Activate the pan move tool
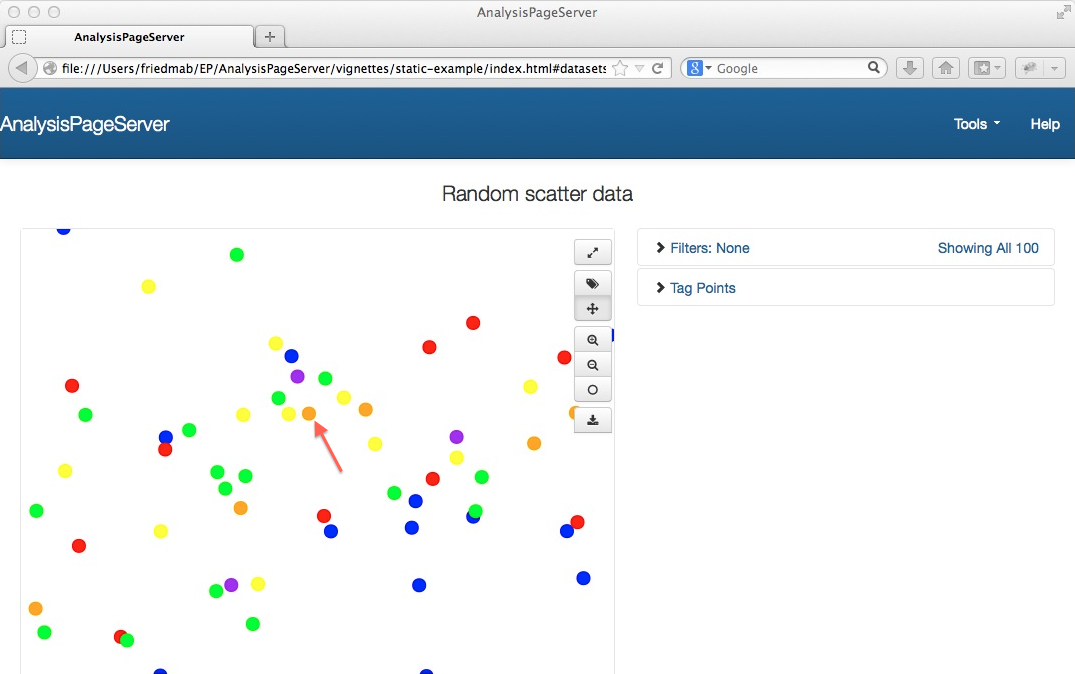1075x674 pixels. pos(592,309)
